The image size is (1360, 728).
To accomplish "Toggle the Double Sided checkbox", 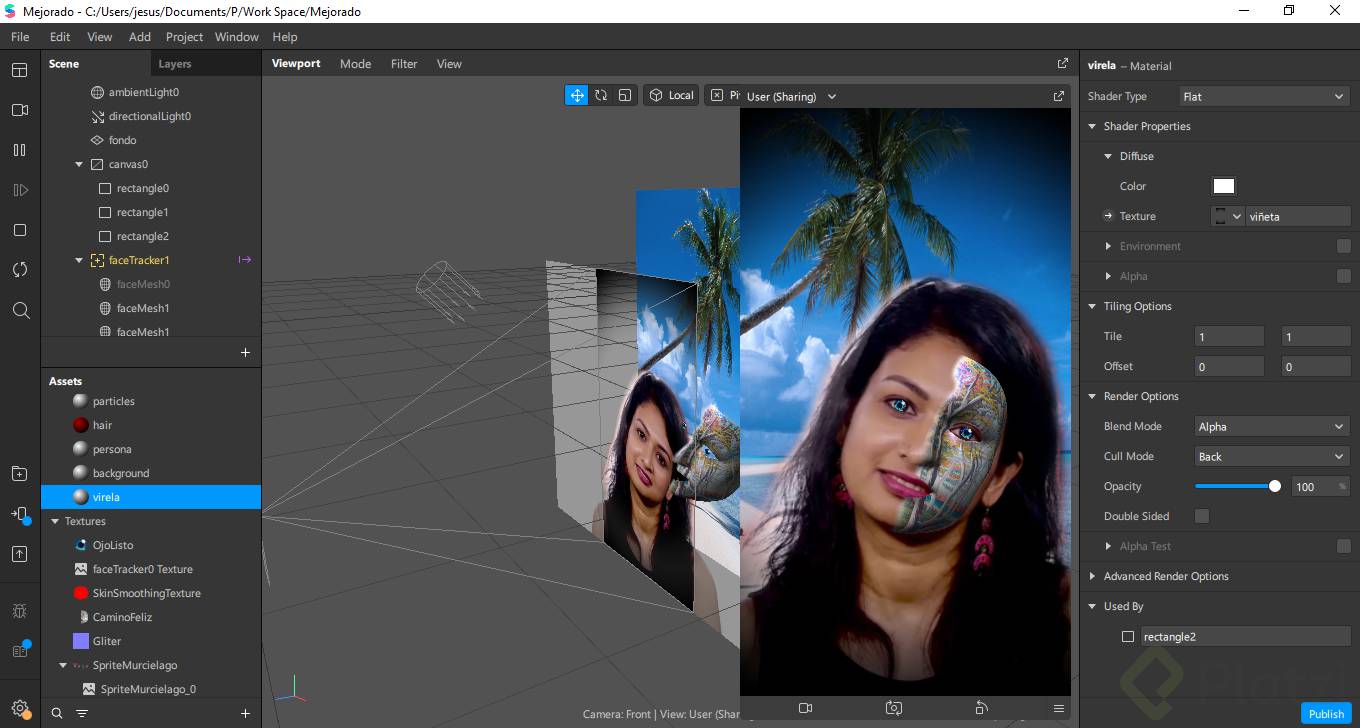I will coord(1202,516).
